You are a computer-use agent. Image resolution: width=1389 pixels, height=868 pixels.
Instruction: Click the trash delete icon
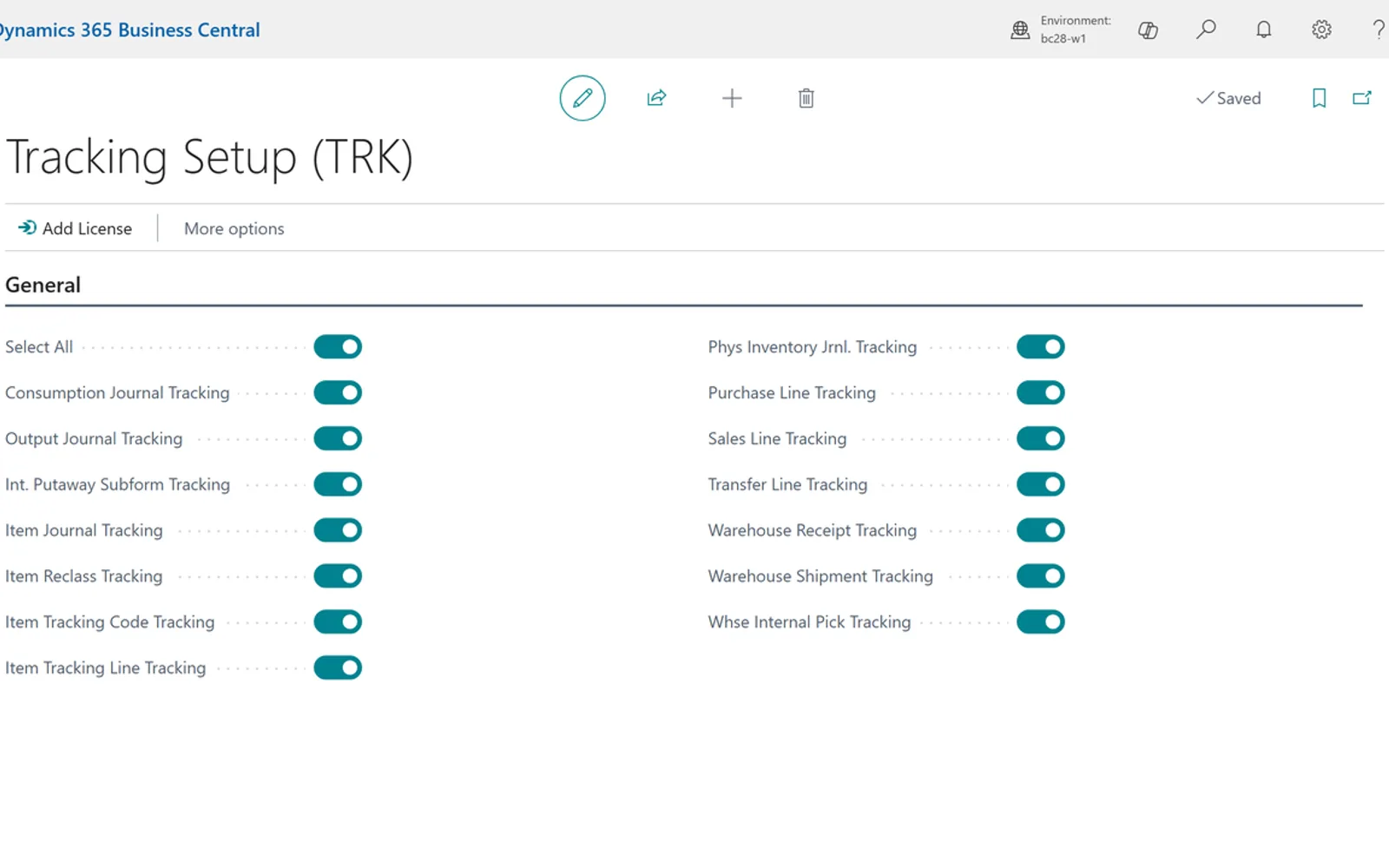click(806, 98)
